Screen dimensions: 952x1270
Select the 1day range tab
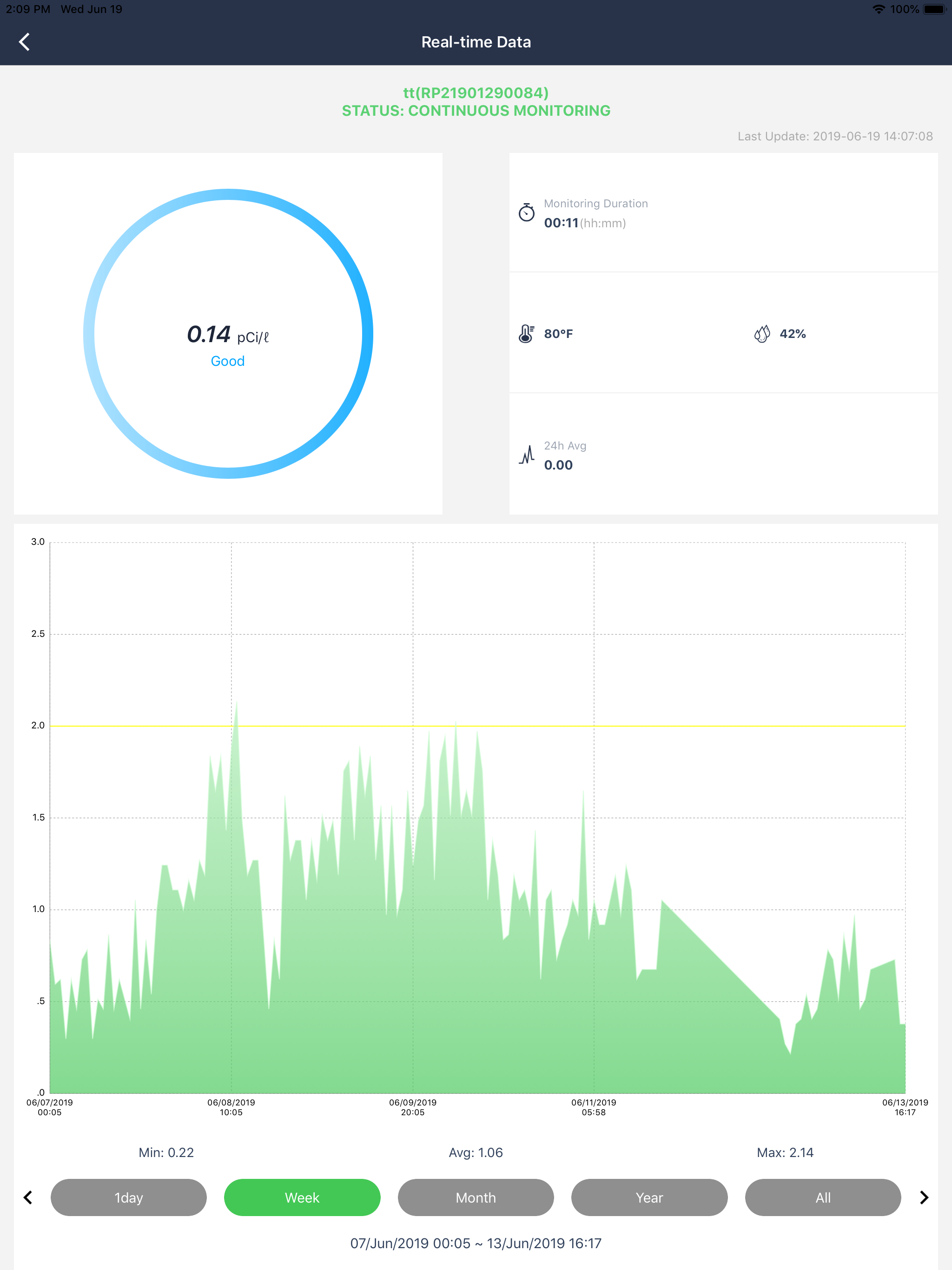coord(129,1197)
